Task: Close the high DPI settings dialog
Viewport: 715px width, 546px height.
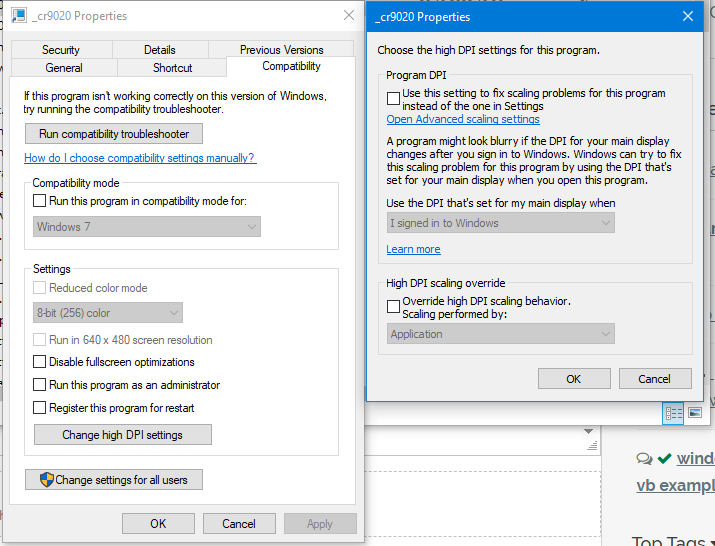Action: pyautogui.click(x=688, y=16)
